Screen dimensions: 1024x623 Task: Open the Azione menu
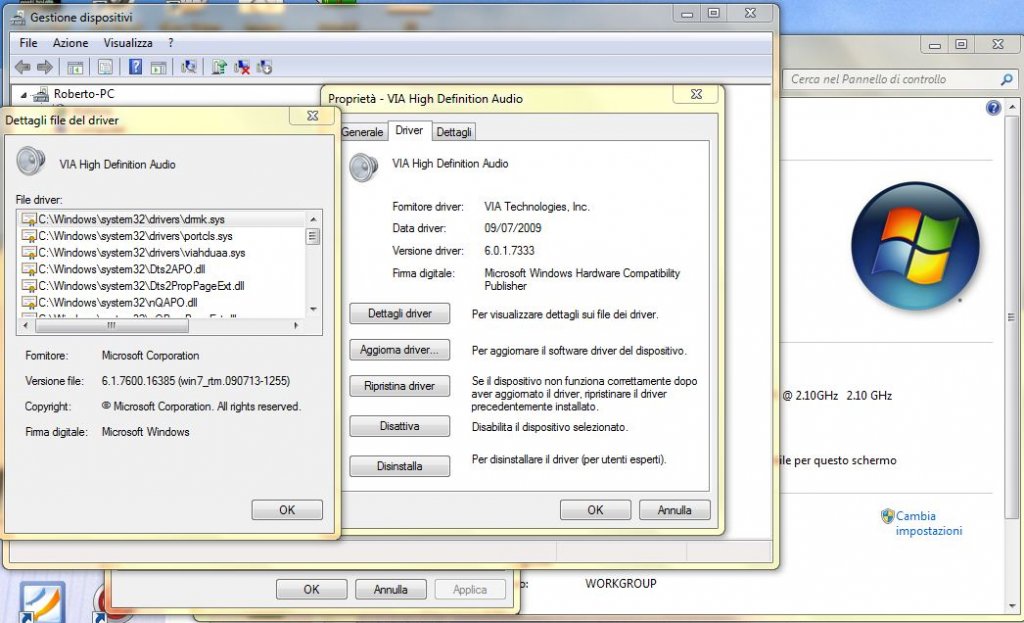[x=71, y=43]
